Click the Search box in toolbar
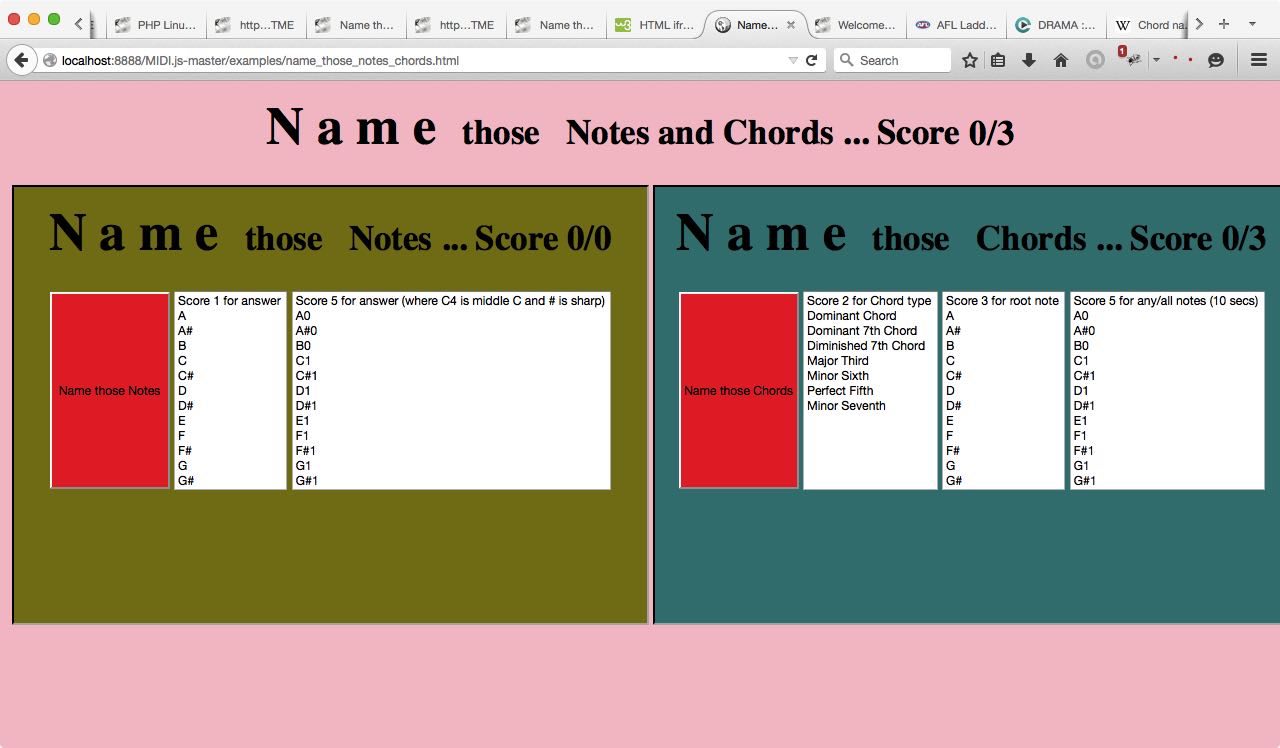This screenshot has width=1280, height=748. click(891, 60)
